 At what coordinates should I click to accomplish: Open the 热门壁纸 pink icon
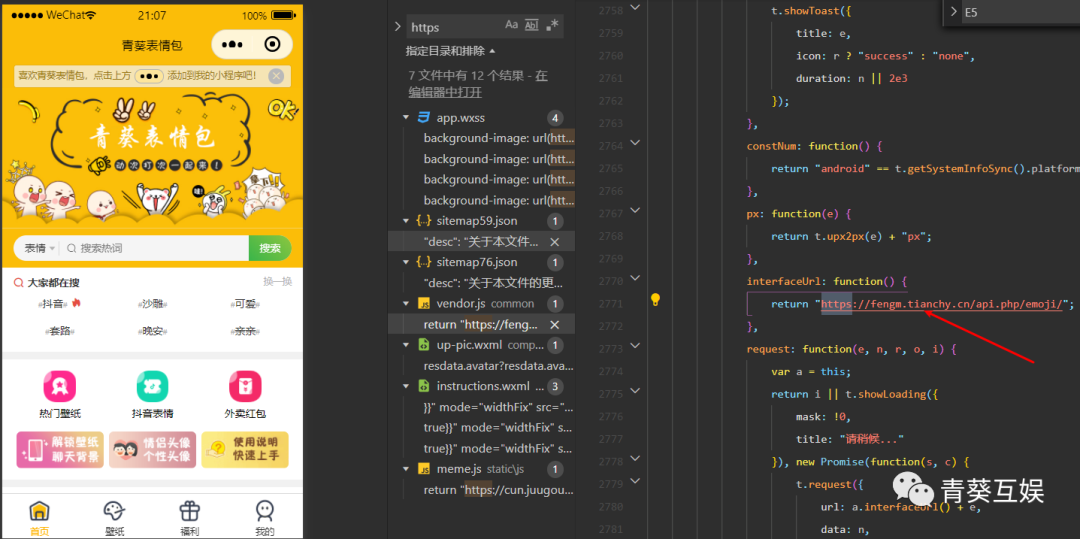[x=59, y=386]
